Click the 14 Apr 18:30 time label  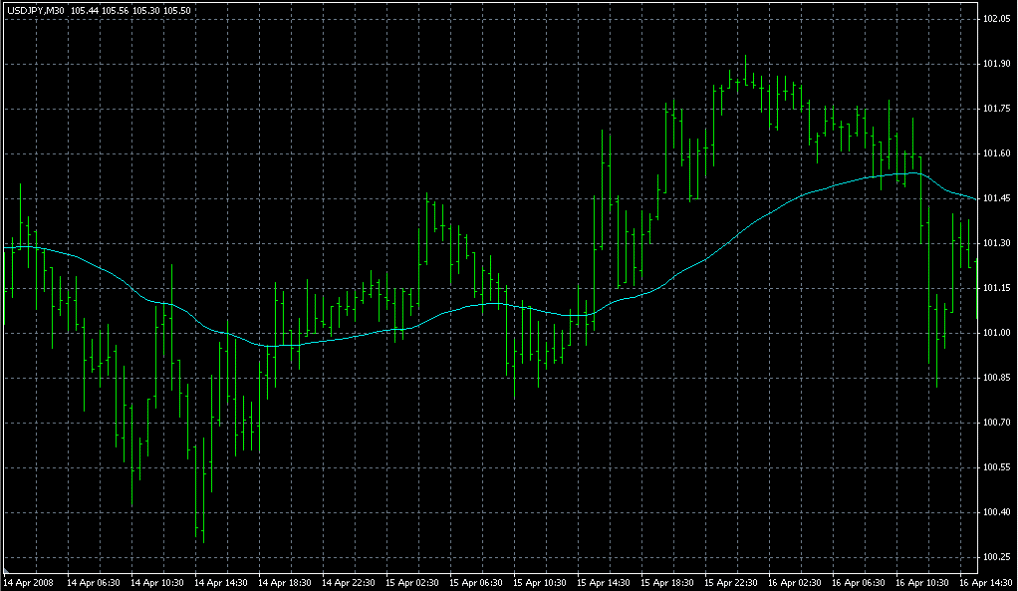tap(283, 582)
